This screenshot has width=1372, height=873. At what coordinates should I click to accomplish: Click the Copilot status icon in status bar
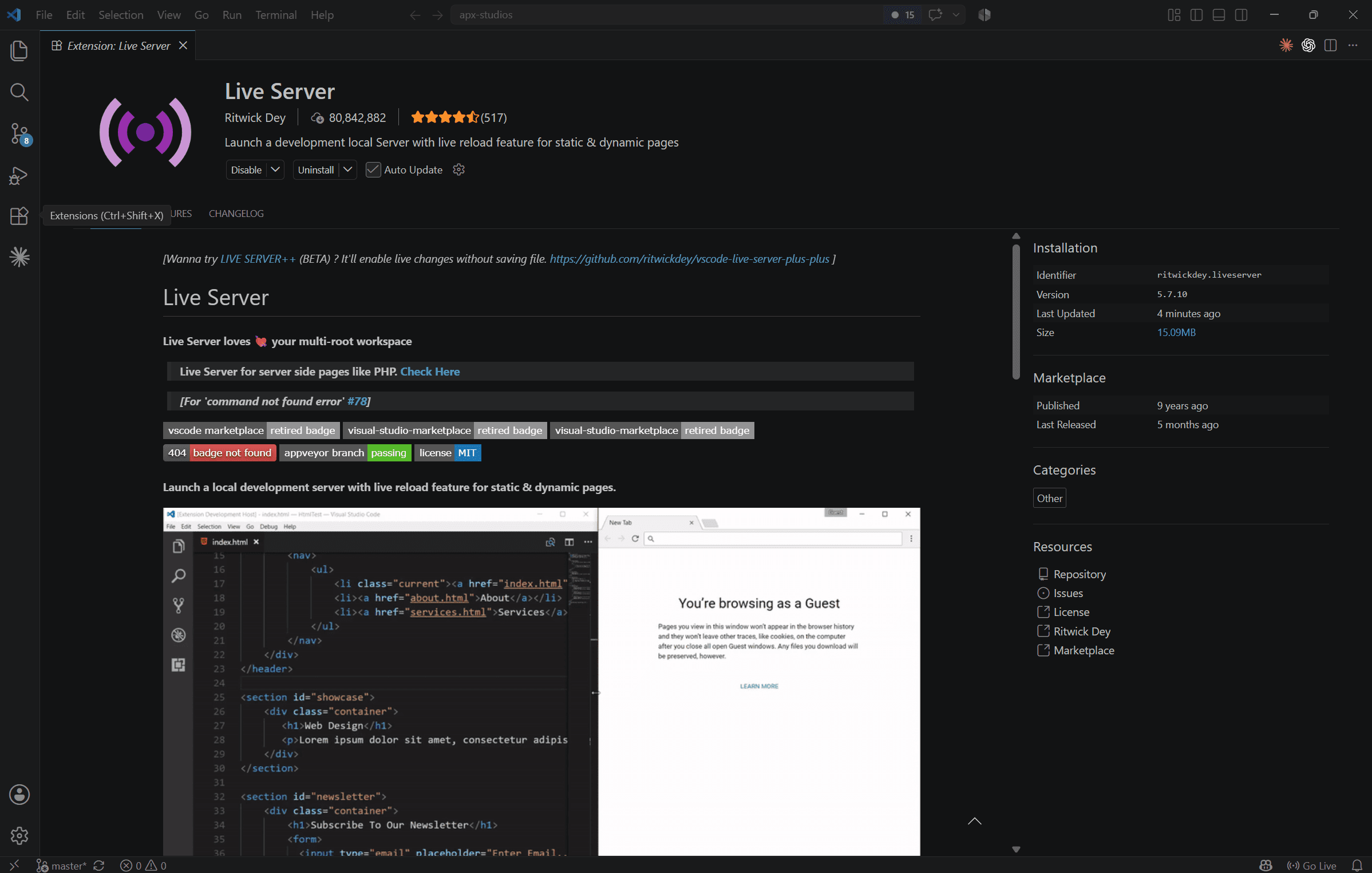pyautogui.click(x=1266, y=866)
